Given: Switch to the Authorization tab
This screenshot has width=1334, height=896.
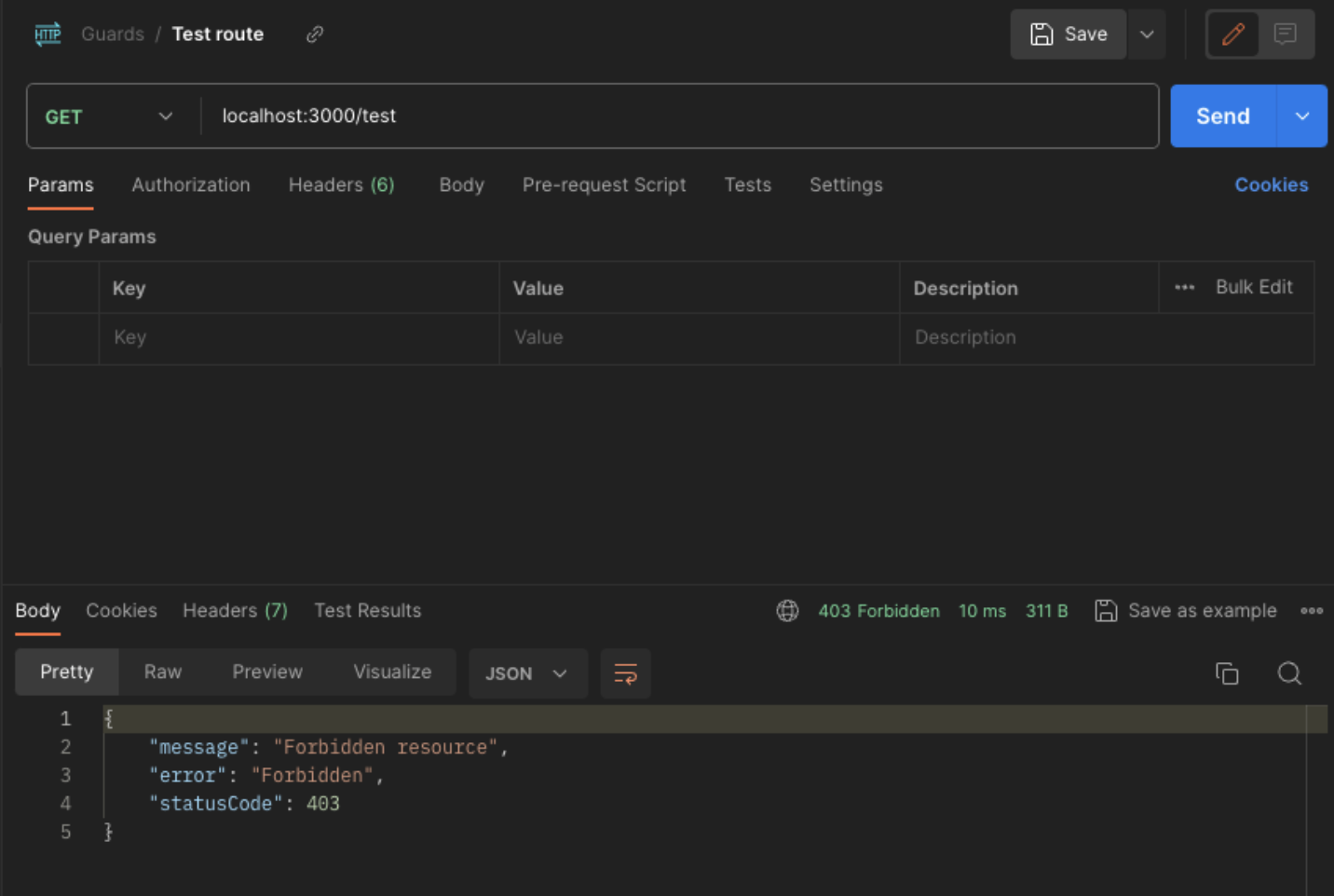Looking at the screenshot, I should (191, 184).
